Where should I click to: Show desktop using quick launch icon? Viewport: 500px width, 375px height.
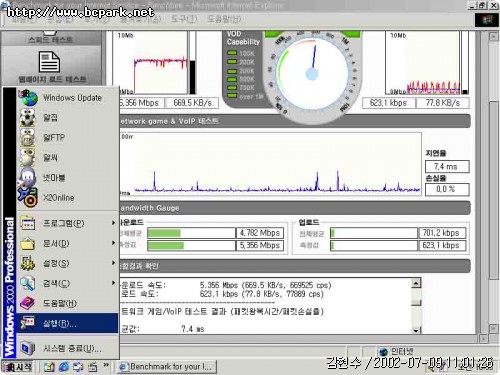[x=49, y=367]
